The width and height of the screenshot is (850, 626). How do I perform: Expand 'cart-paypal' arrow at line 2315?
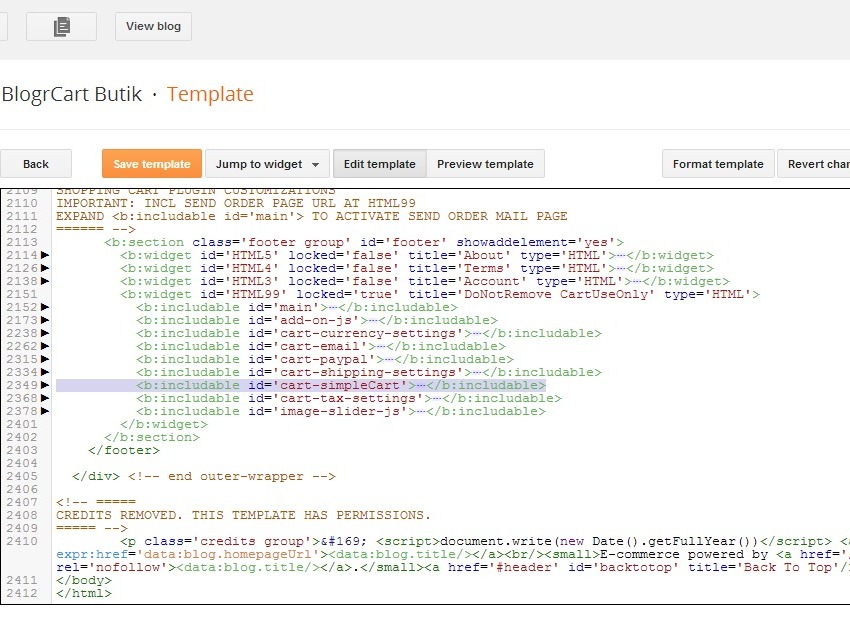[x=45, y=359]
